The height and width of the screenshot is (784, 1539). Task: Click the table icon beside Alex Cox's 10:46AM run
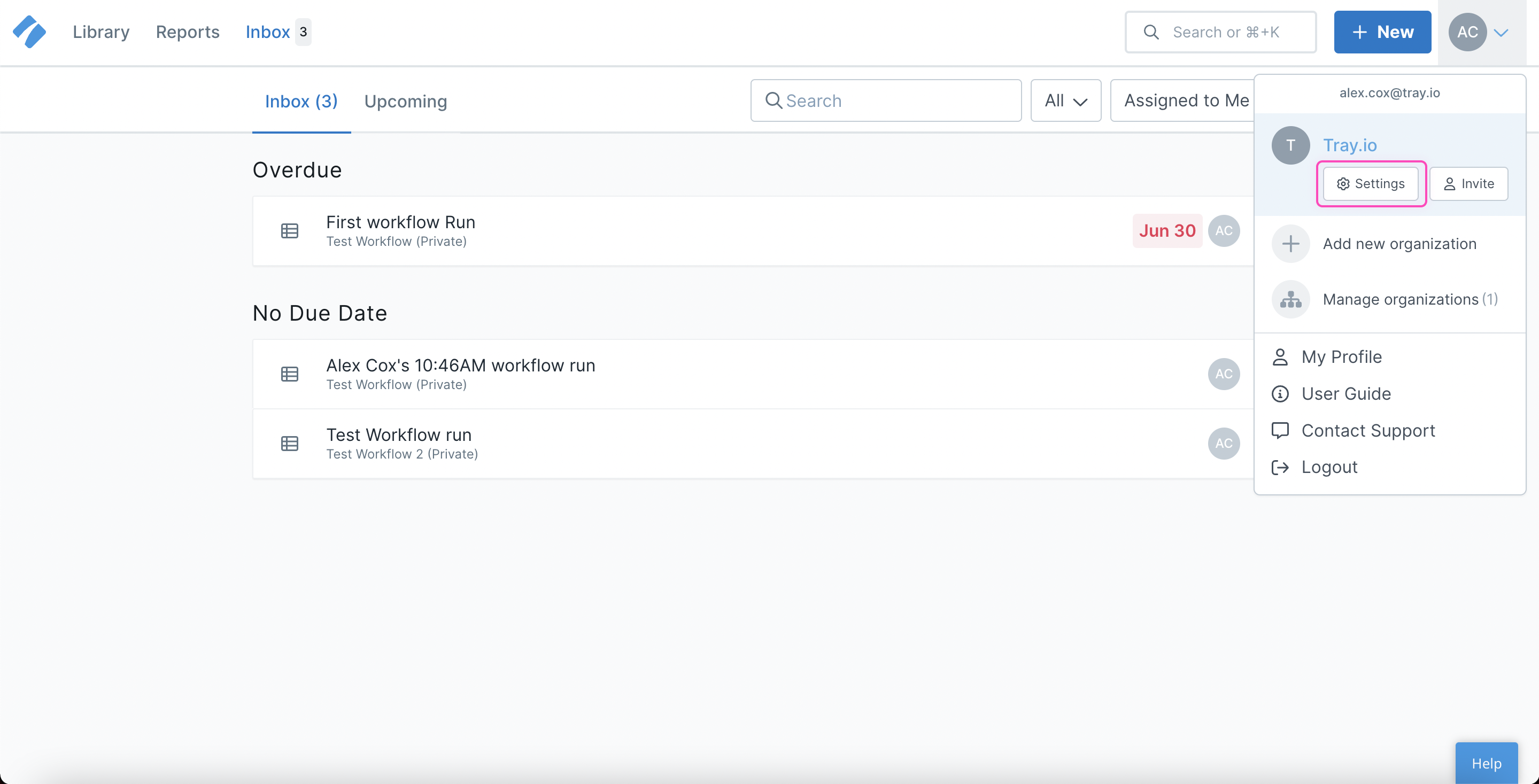point(290,375)
